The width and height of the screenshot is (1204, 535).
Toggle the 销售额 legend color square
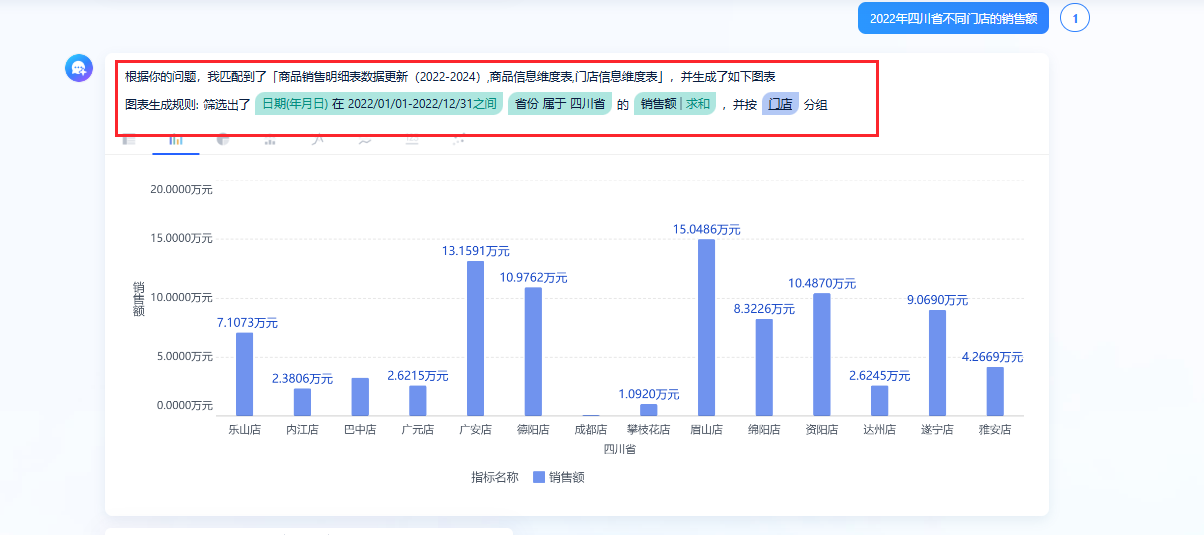[539, 477]
